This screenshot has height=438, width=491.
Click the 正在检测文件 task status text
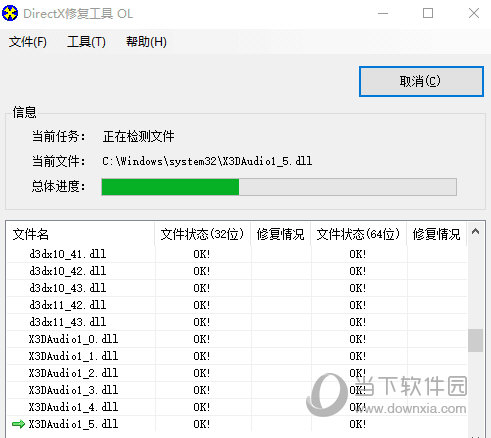click(x=138, y=137)
